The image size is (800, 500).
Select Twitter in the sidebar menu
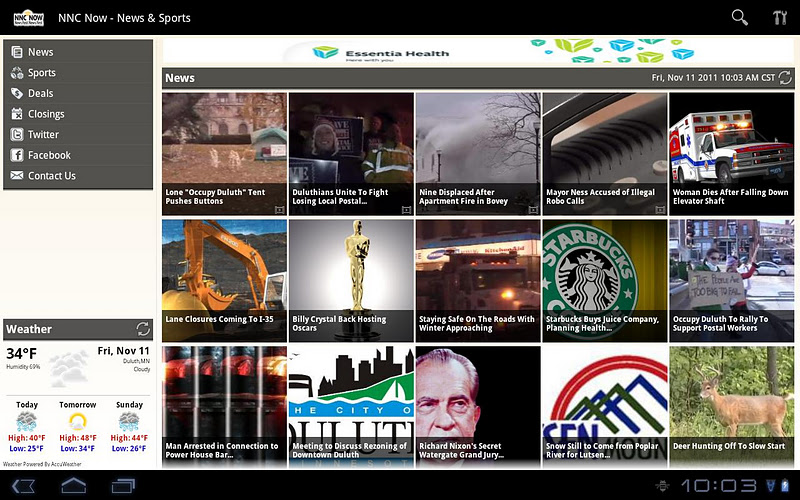[78, 134]
